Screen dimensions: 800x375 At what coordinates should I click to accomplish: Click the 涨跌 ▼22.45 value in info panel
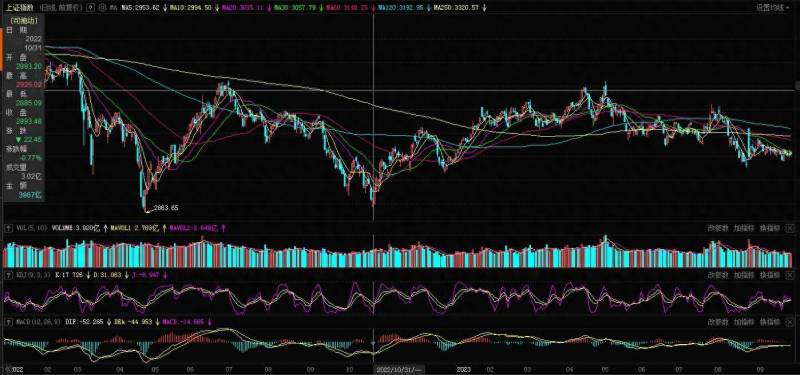(x=29, y=139)
